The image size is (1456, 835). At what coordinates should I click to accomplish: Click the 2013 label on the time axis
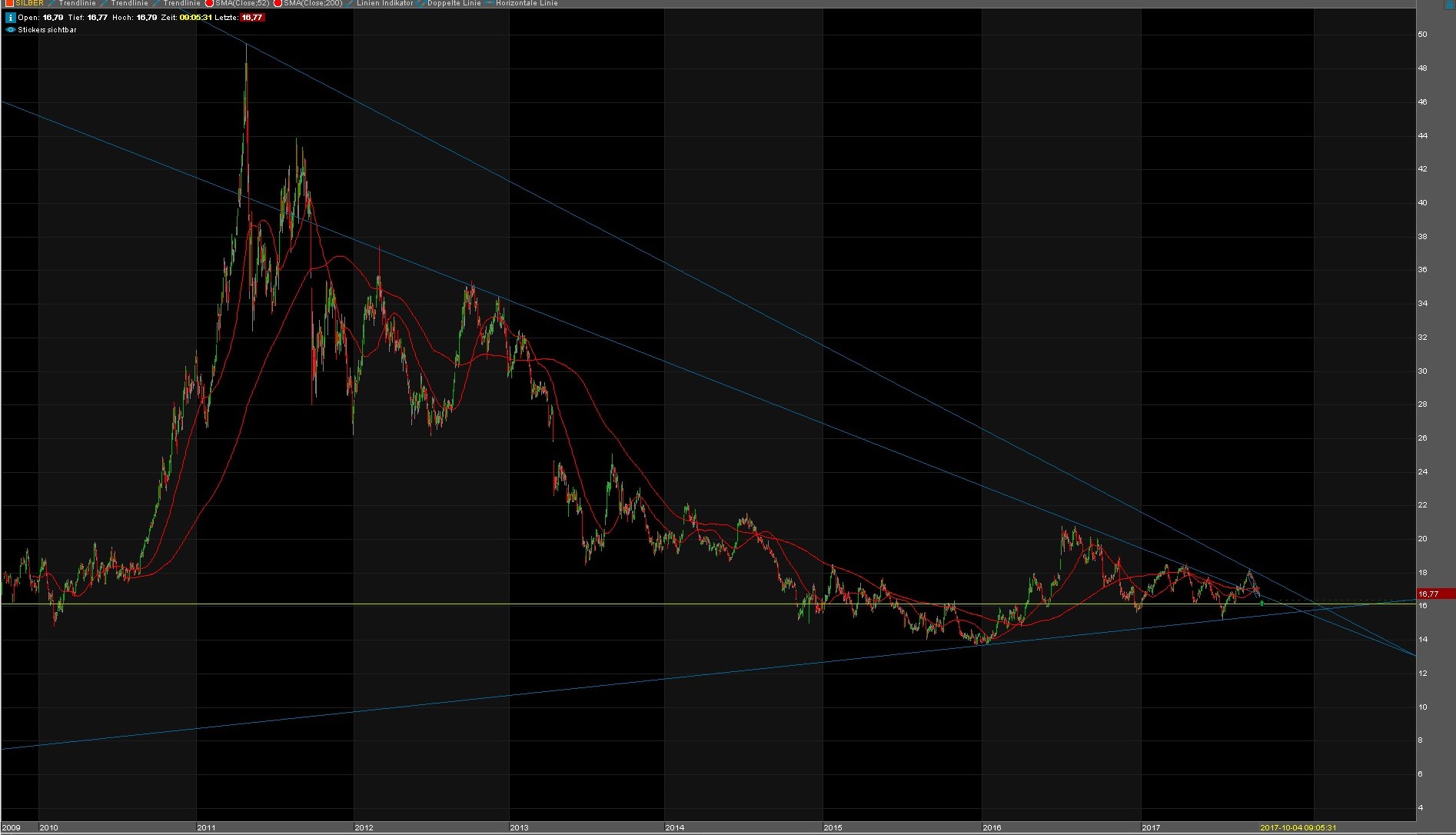518,828
